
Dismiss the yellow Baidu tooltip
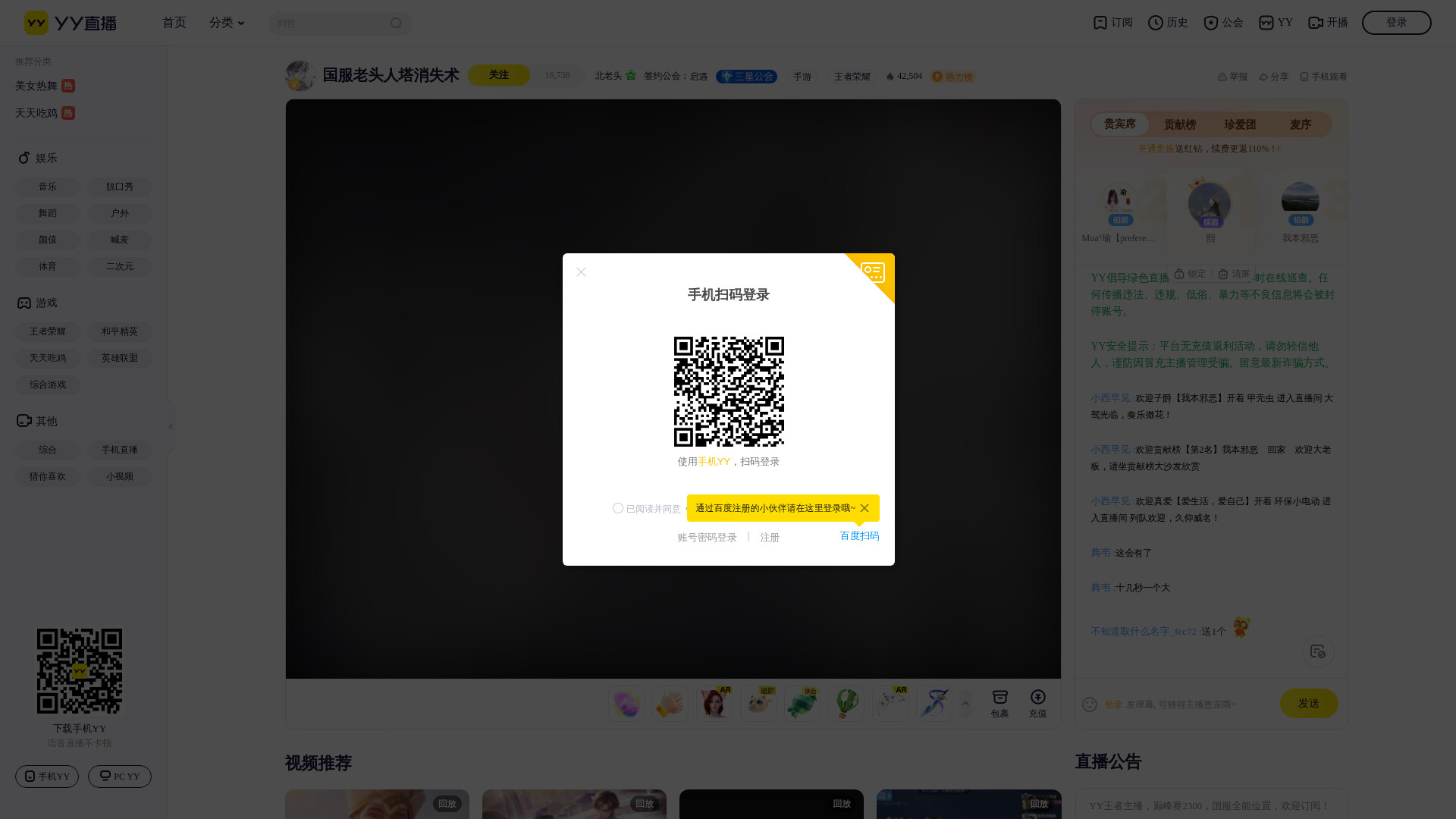tap(864, 508)
